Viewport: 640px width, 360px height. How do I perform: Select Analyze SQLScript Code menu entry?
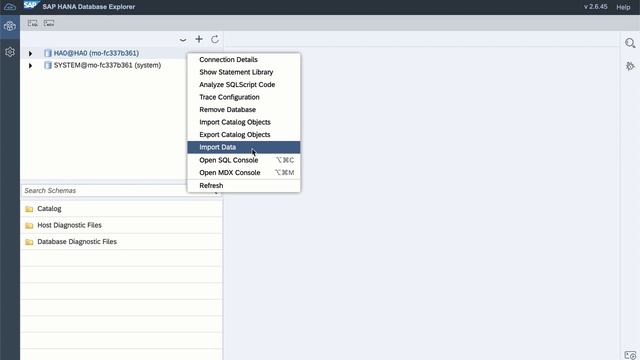point(244,84)
